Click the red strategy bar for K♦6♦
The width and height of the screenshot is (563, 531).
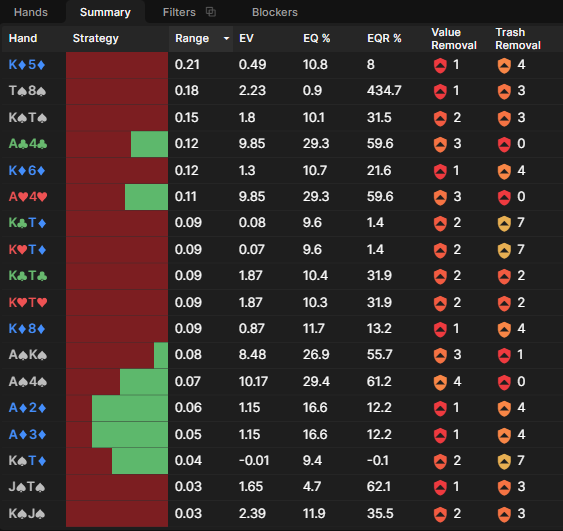(x=117, y=171)
